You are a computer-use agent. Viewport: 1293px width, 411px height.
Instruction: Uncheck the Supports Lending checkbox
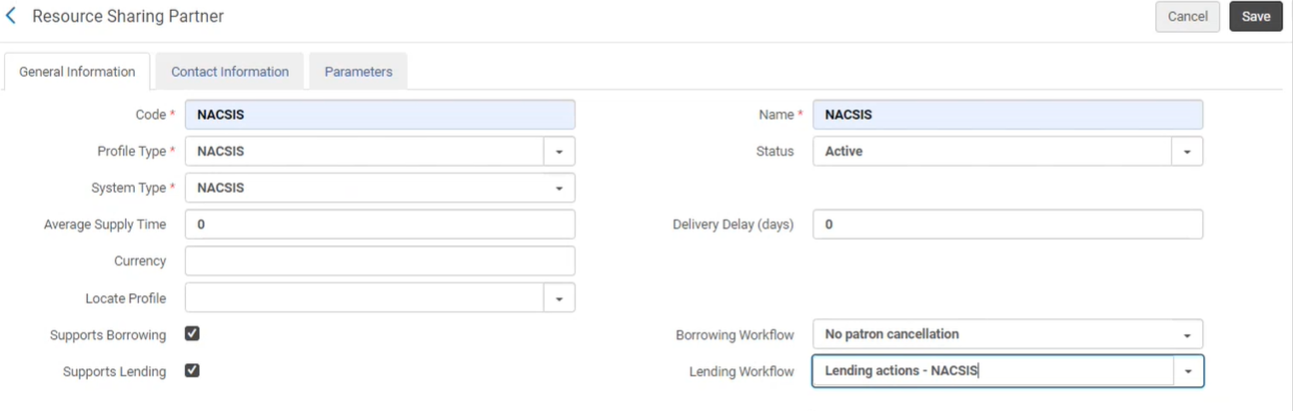click(x=192, y=370)
